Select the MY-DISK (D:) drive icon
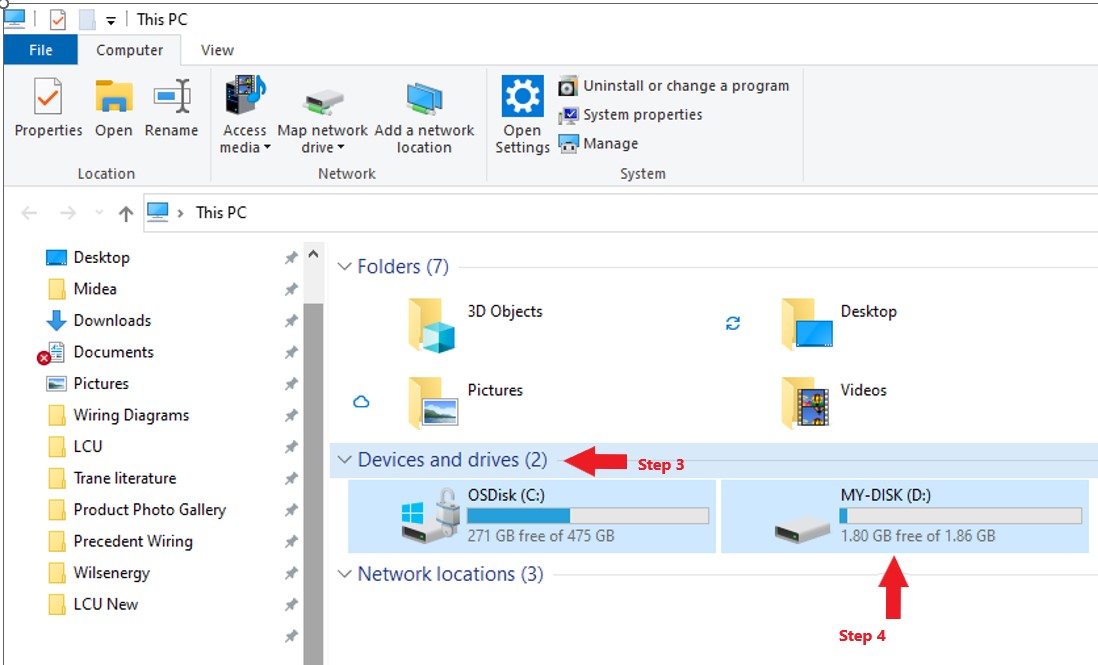The height and width of the screenshot is (665, 1098). pos(802,529)
